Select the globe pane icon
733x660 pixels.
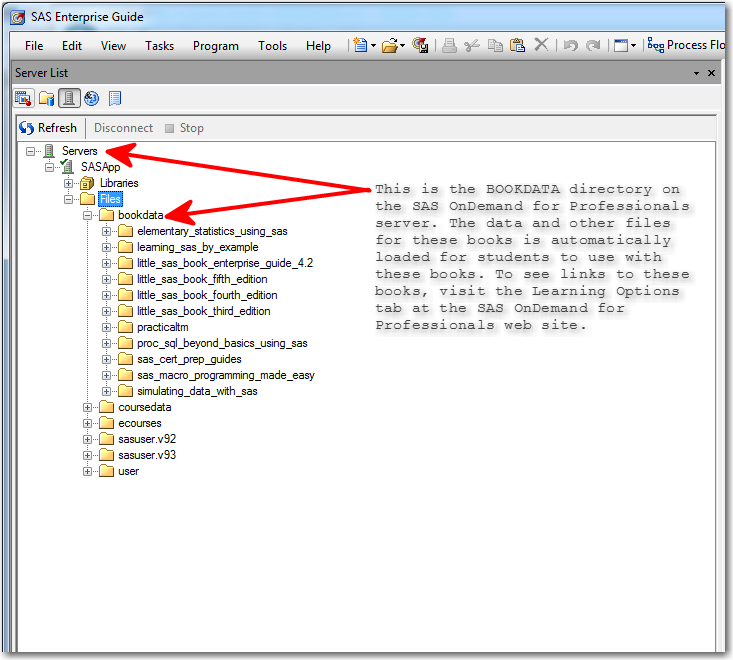(92, 99)
